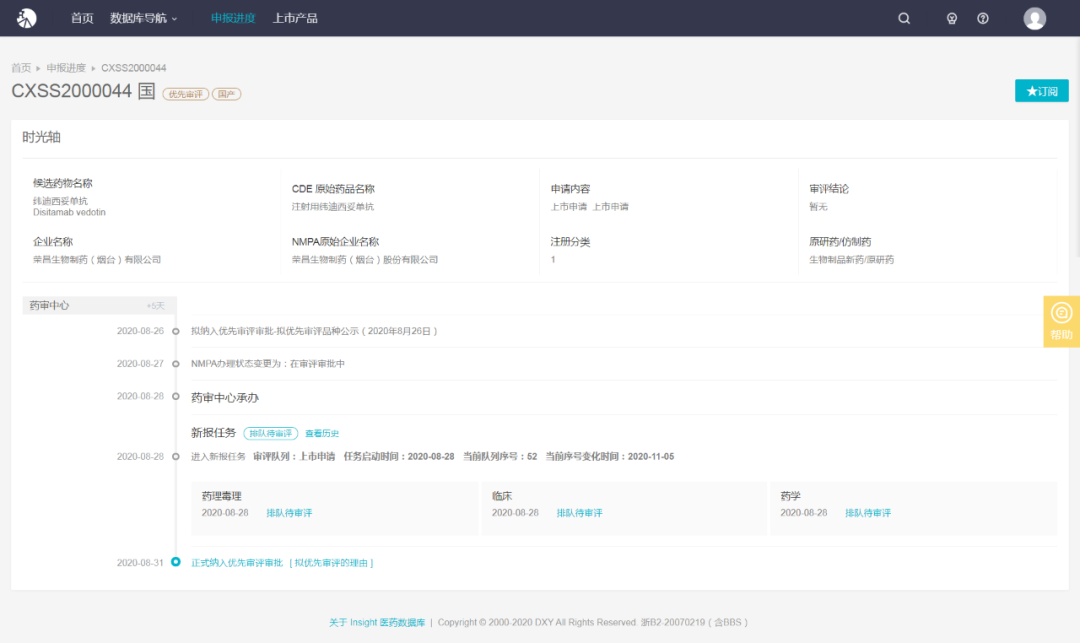Screen dimensions: 1080x643
Task: Select the 2020-08-31 timeline marker
Action: [176, 562]
